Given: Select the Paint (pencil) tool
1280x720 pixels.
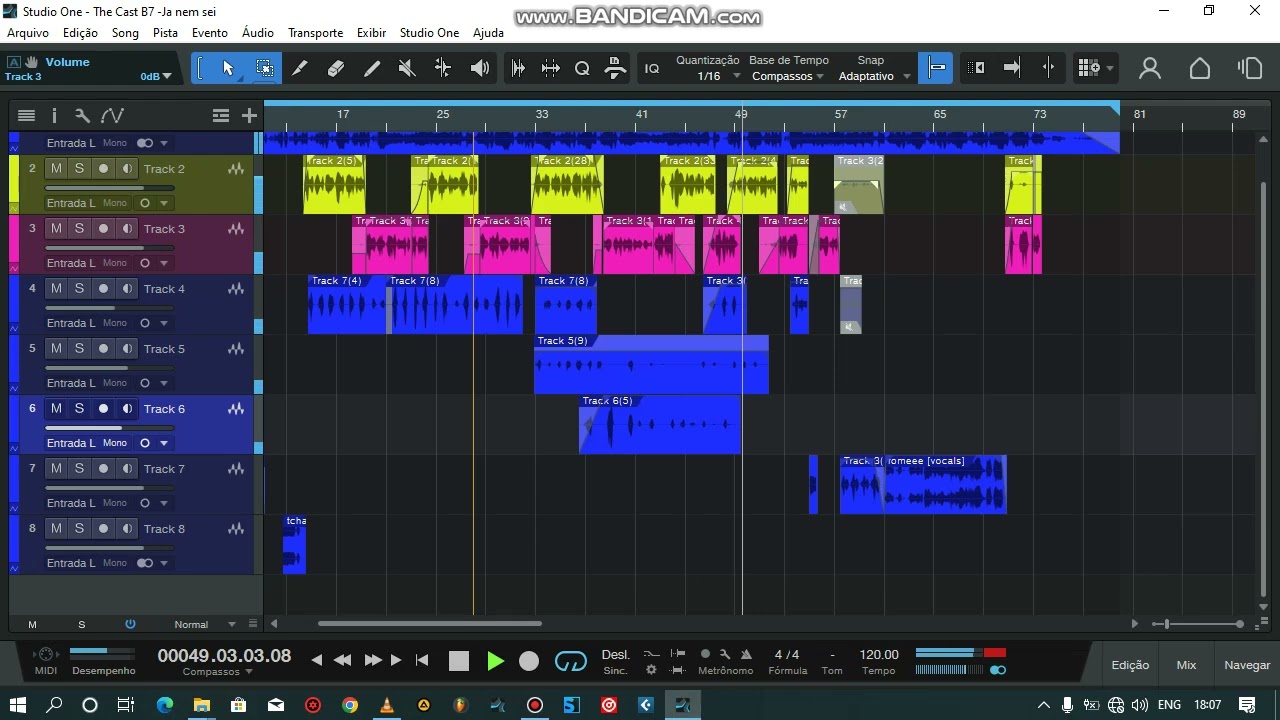Looking at the screenshot, I should tap(372, 68).
